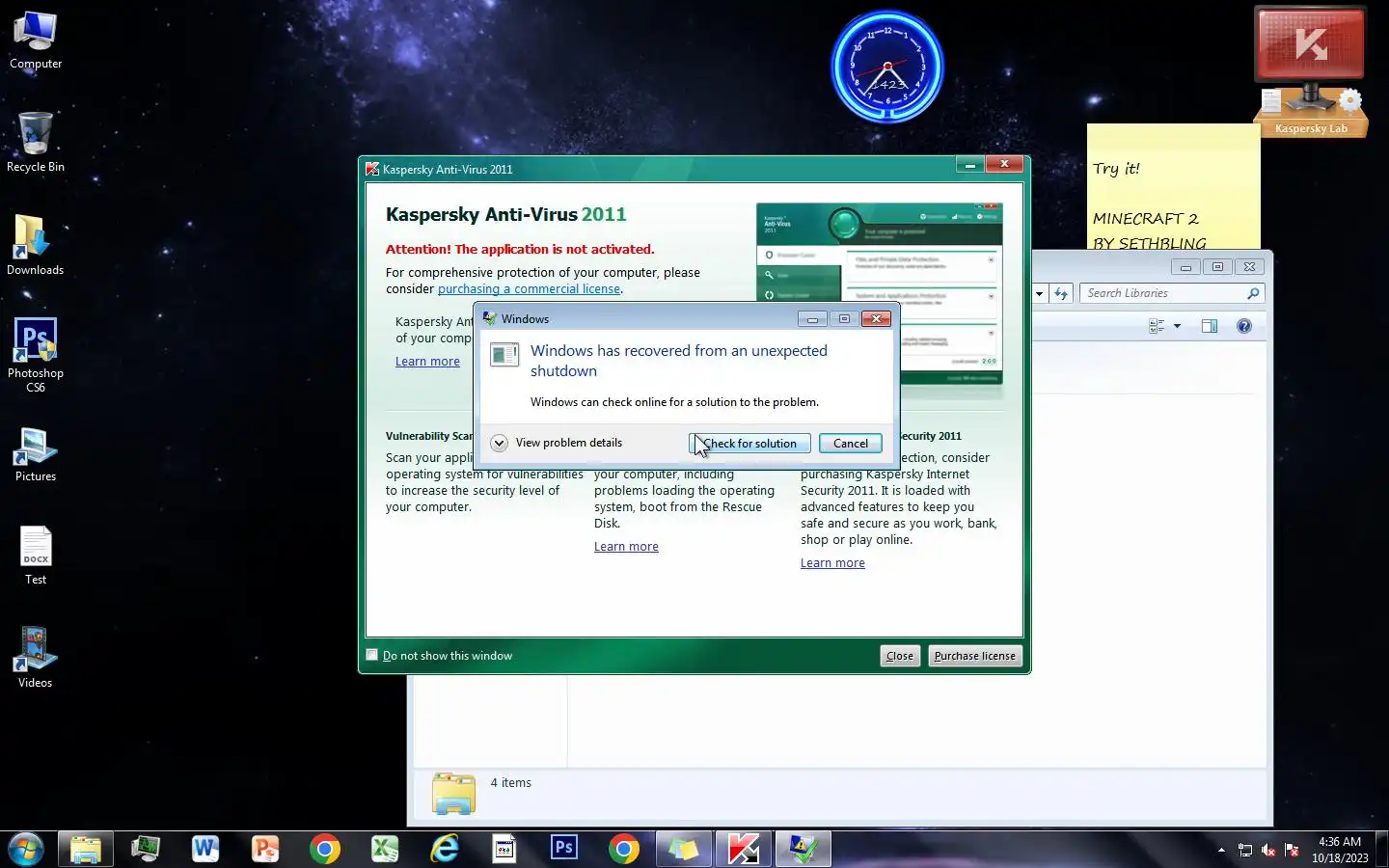Click the Check for solution button
Viewport: 1389px width, 868px height.
(749, 444)
